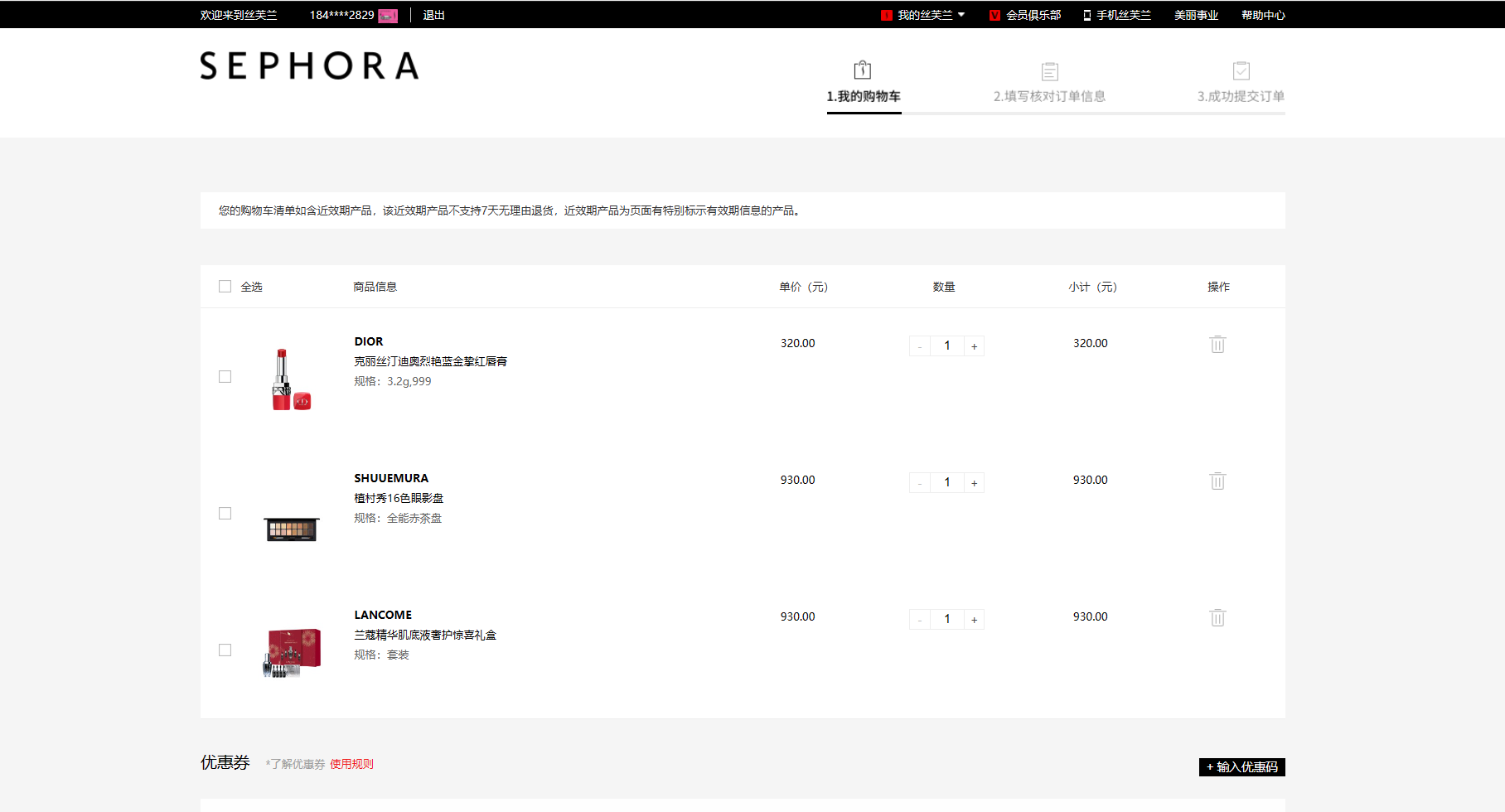Click the 输入优惠码 button
This screenshot has width=1505, height=812.
click(x=1241, y=767)
